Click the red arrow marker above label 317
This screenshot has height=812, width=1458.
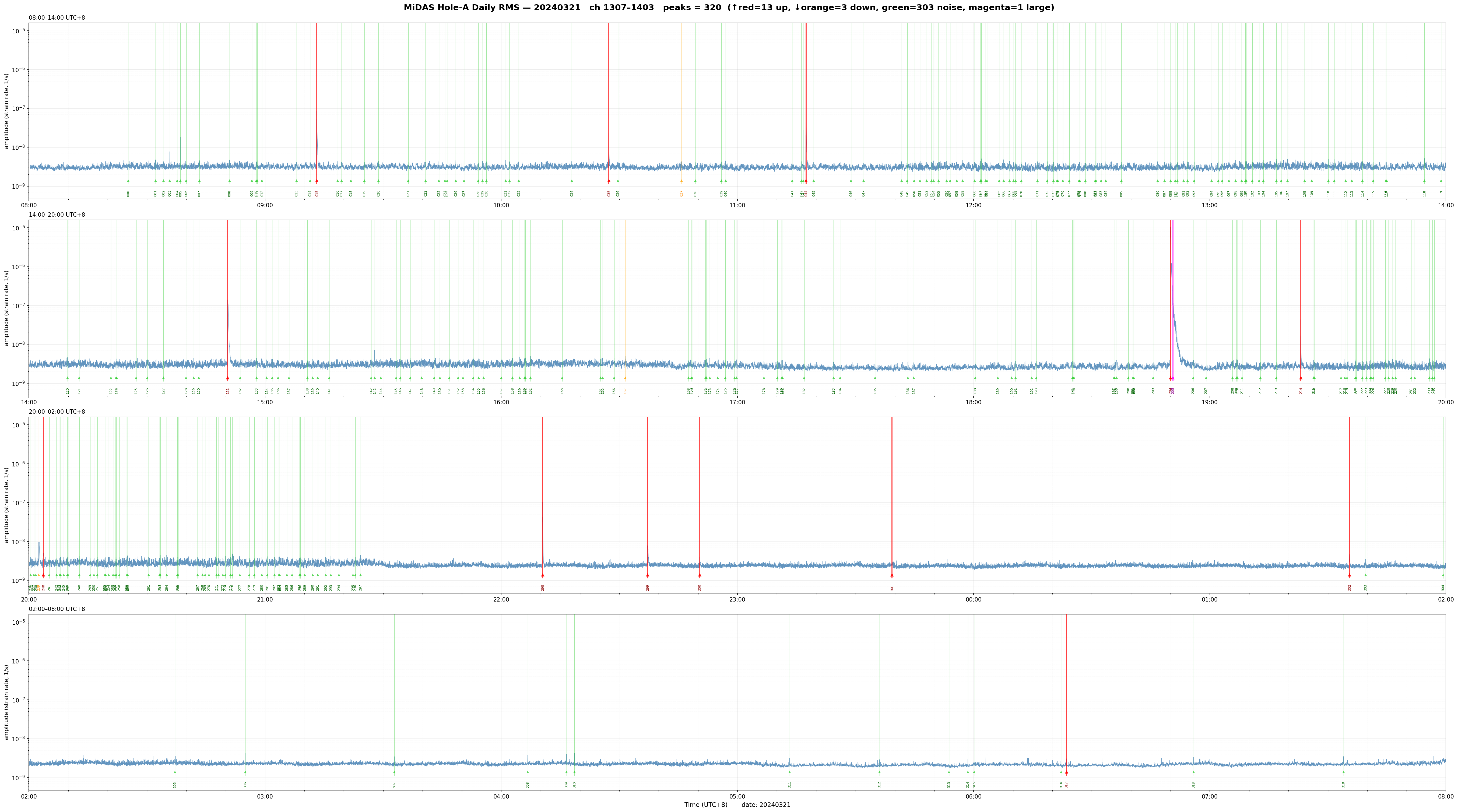tap(1066, 772)
